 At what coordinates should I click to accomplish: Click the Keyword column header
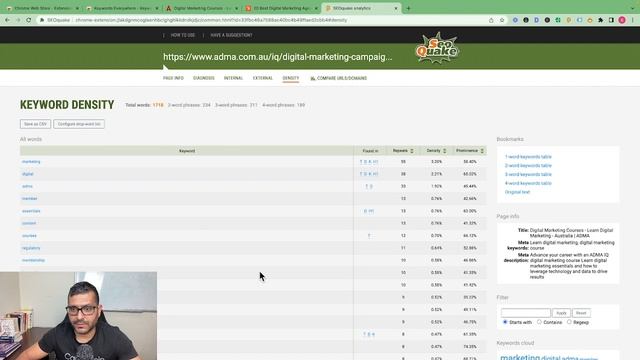click(187, 151)
